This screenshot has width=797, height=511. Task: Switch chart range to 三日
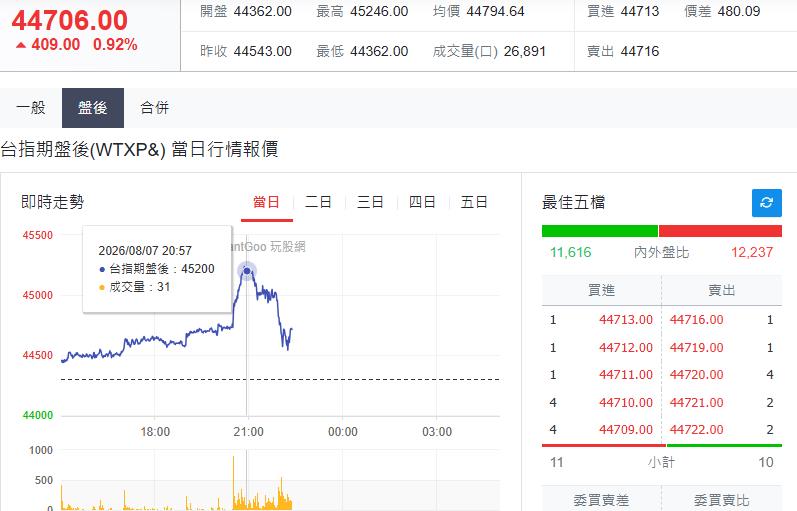pos(370,202)
